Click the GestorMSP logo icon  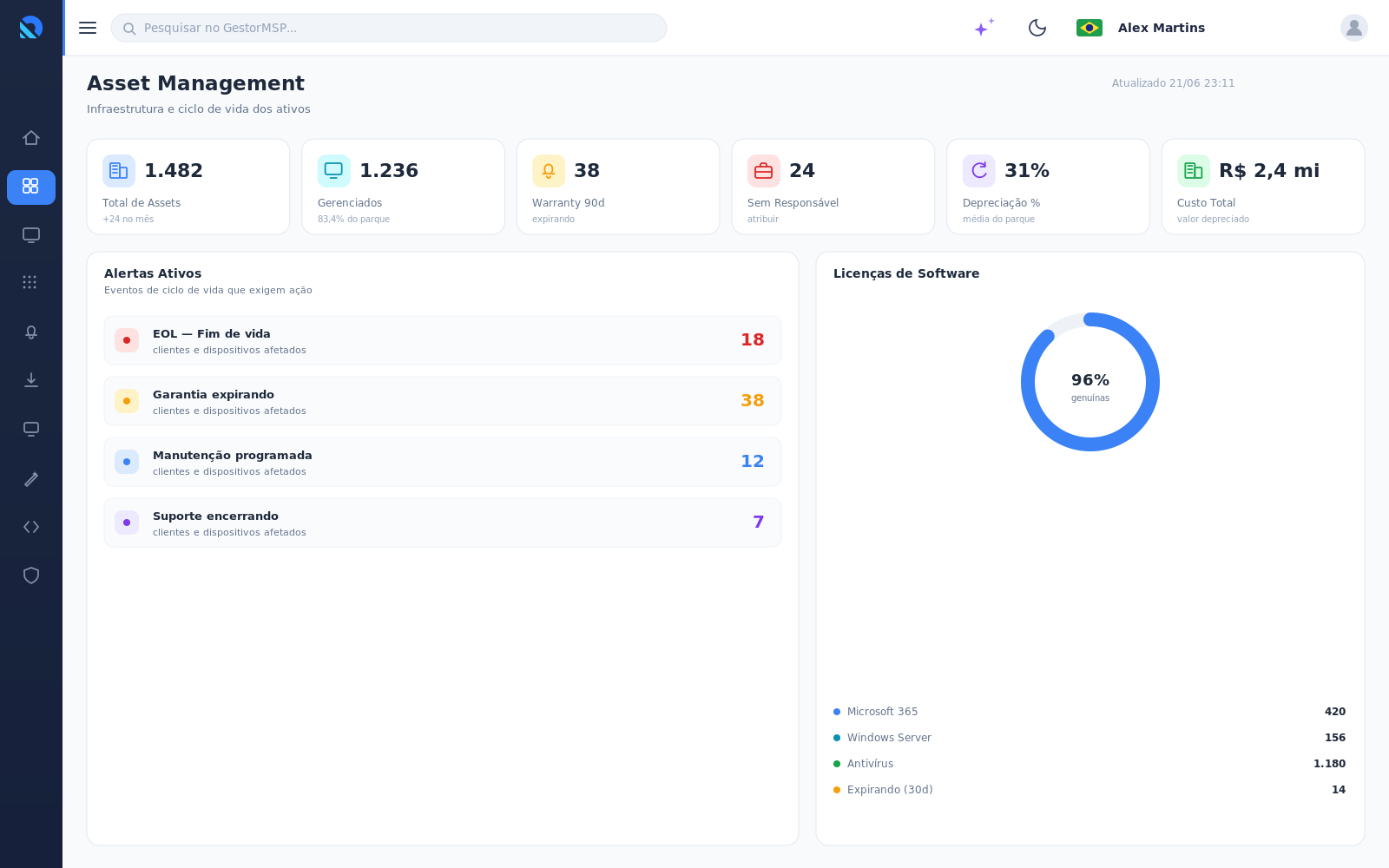pyautogui.click(x=31, y=28)
